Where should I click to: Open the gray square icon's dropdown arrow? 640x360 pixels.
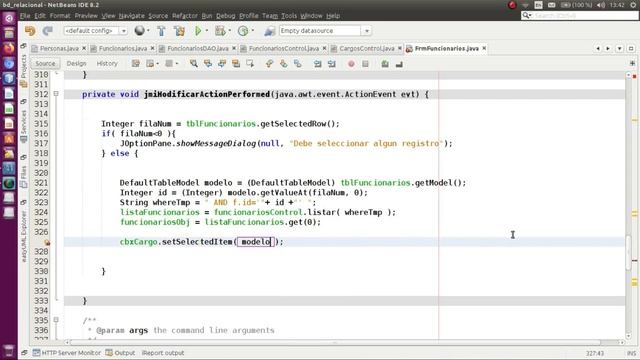pos(177,64)
